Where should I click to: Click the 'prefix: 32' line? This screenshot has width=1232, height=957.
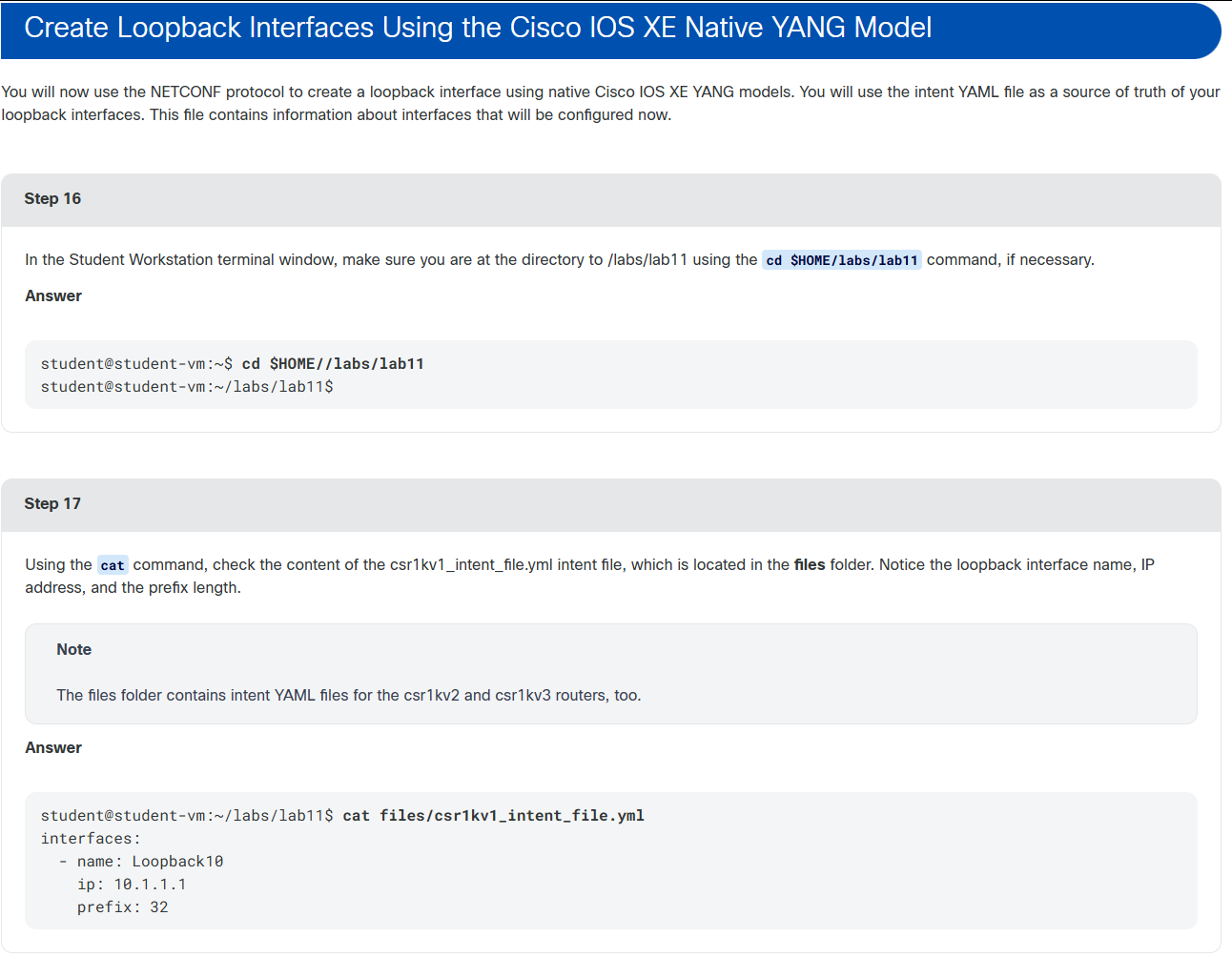pos(123,907)
